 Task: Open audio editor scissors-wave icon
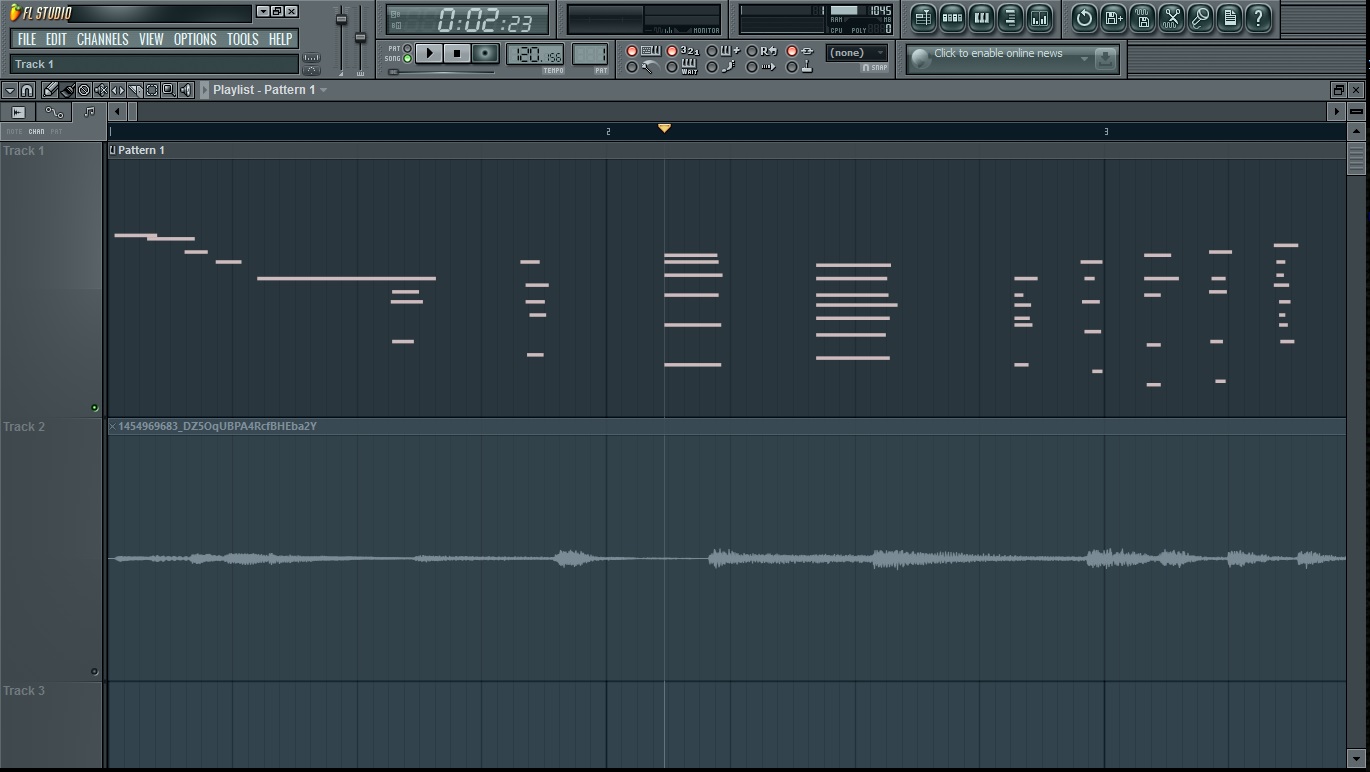pyautogui.click(x=1171, y=17)
